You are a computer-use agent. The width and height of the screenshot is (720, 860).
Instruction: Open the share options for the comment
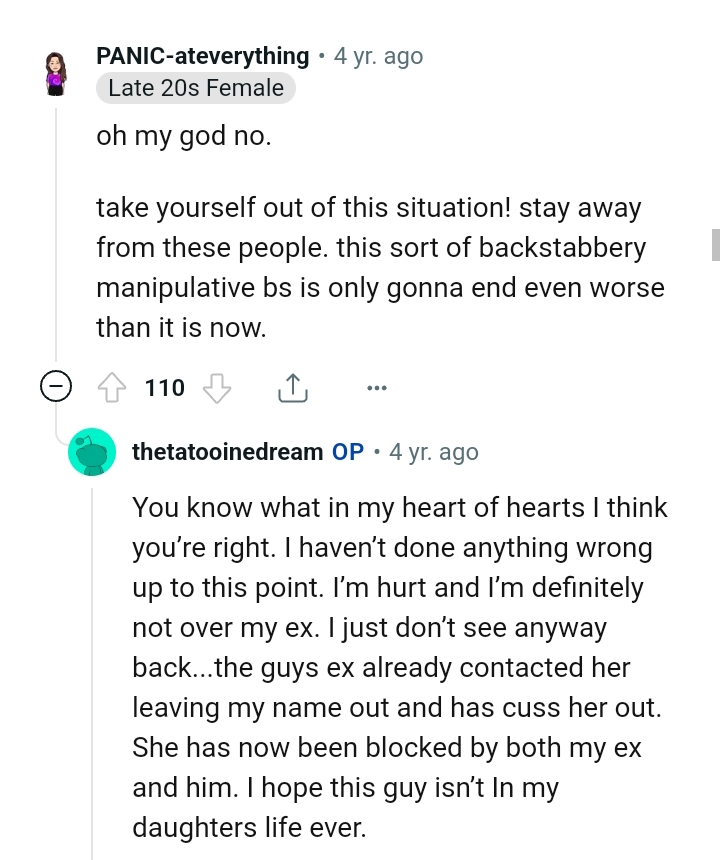pos(292,387)
